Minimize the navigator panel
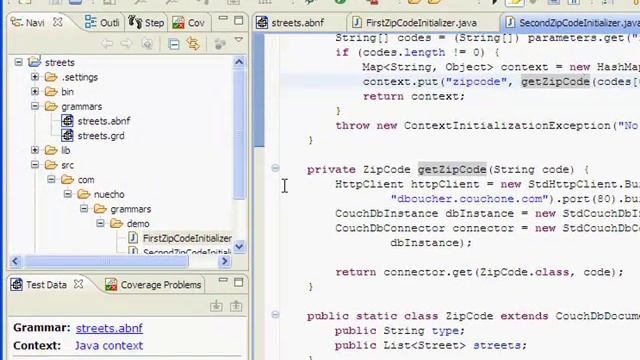 click(223, 18)
